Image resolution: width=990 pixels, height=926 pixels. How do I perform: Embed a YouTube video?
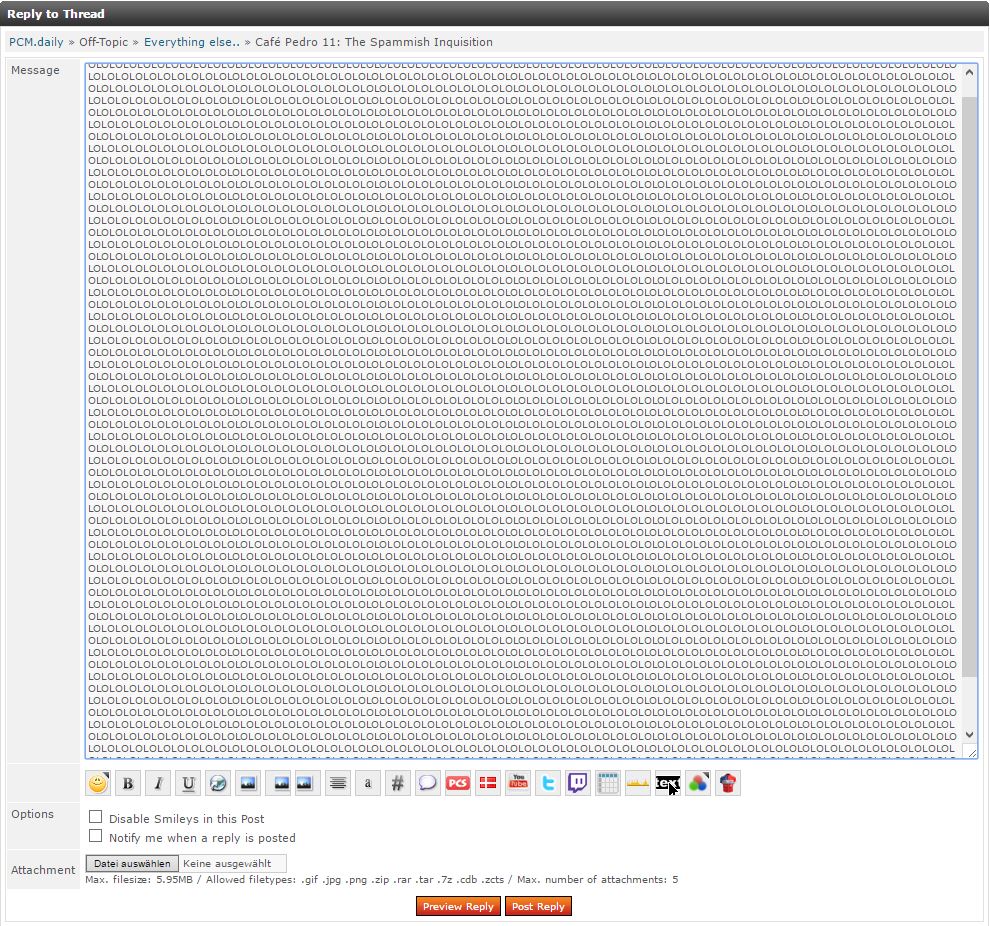(518, 784)
